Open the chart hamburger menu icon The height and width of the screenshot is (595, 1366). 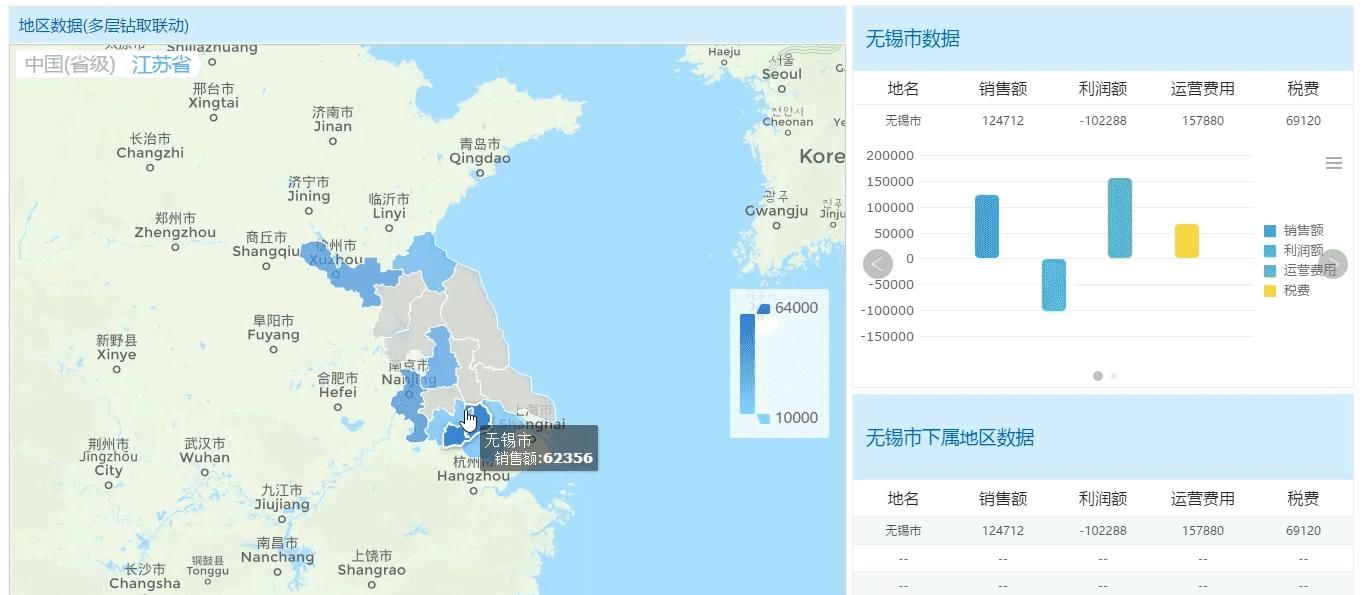[x=1333, y=163]
